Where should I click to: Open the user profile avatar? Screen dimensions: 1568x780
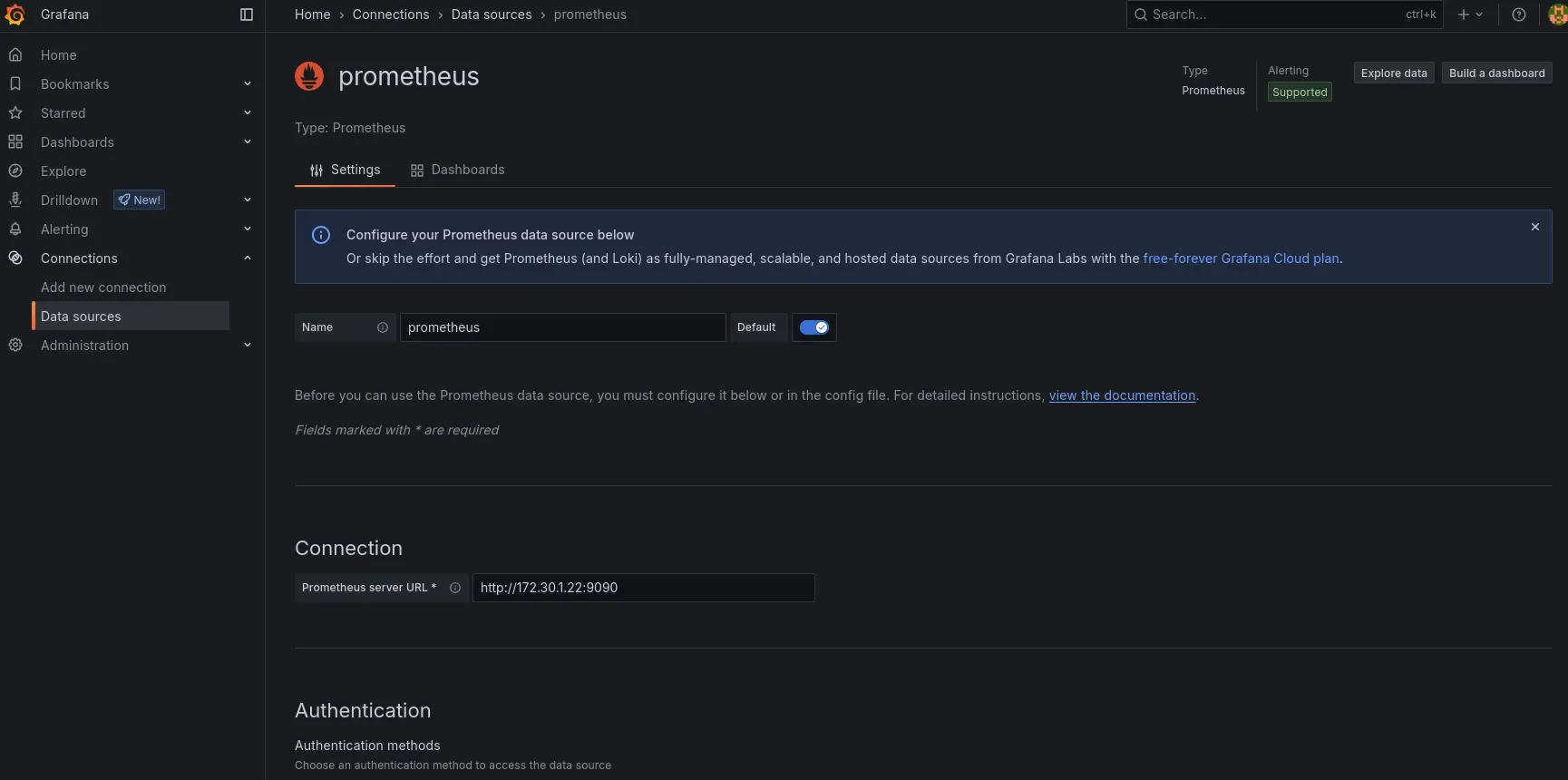click(x=1558, y=15)
